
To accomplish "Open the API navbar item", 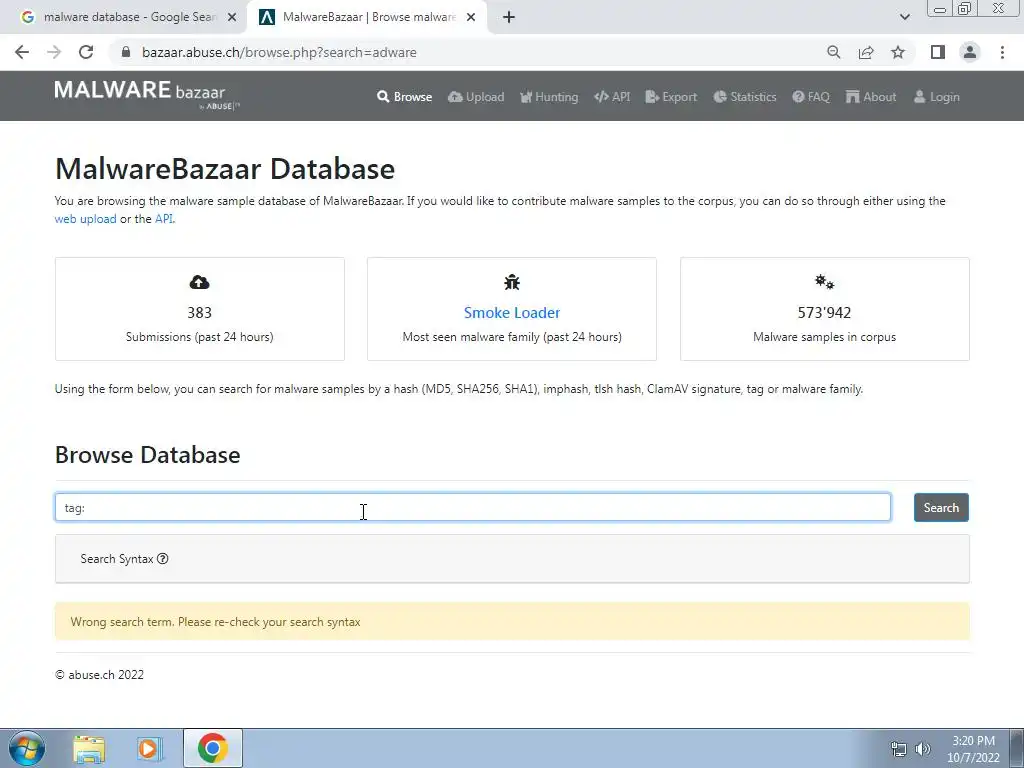I will coord(612,97).
